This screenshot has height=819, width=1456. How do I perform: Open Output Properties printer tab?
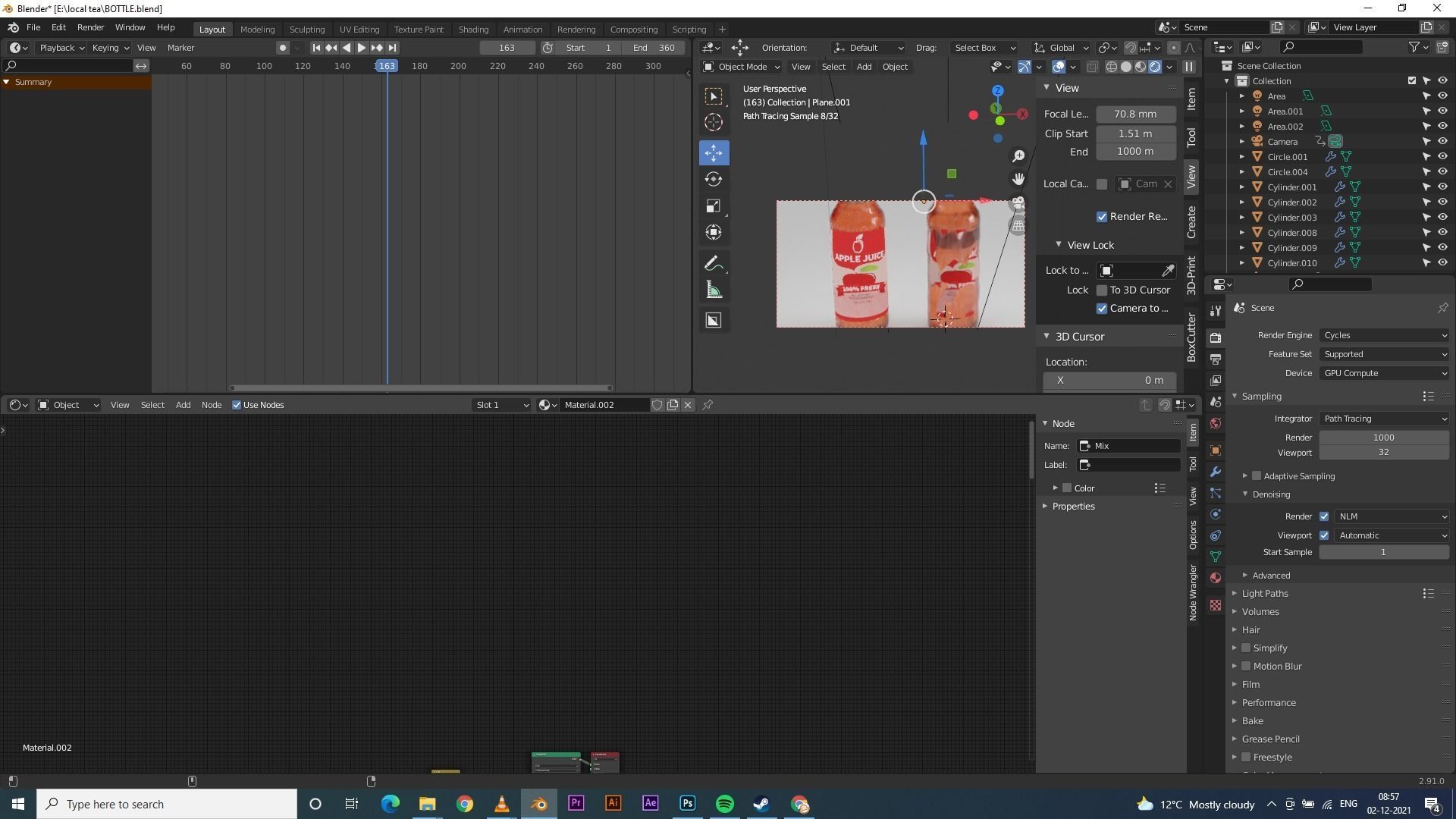1216,359
